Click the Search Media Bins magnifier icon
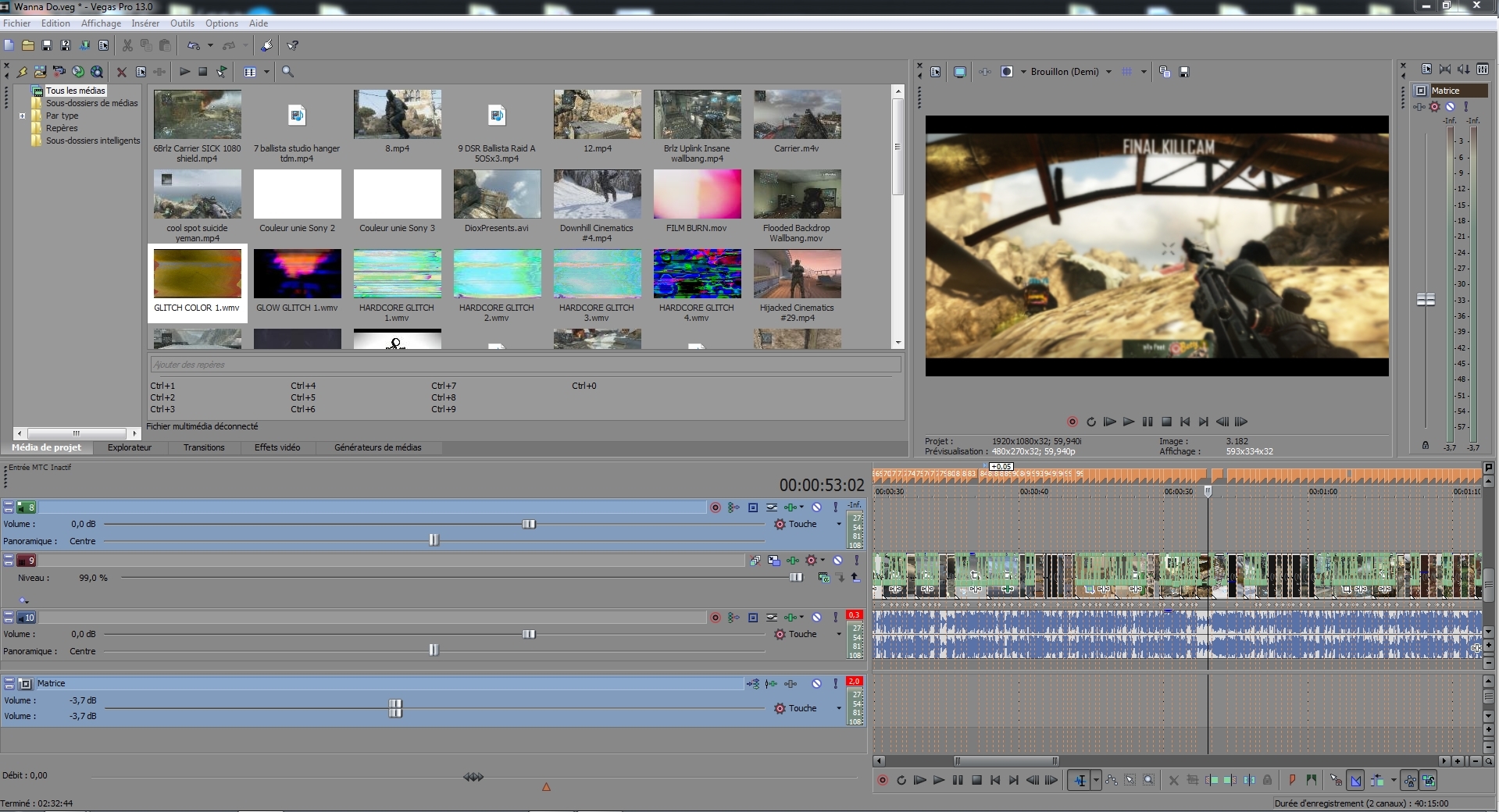The width and height of the screenshot is (1499, 812). pos(287,72)
